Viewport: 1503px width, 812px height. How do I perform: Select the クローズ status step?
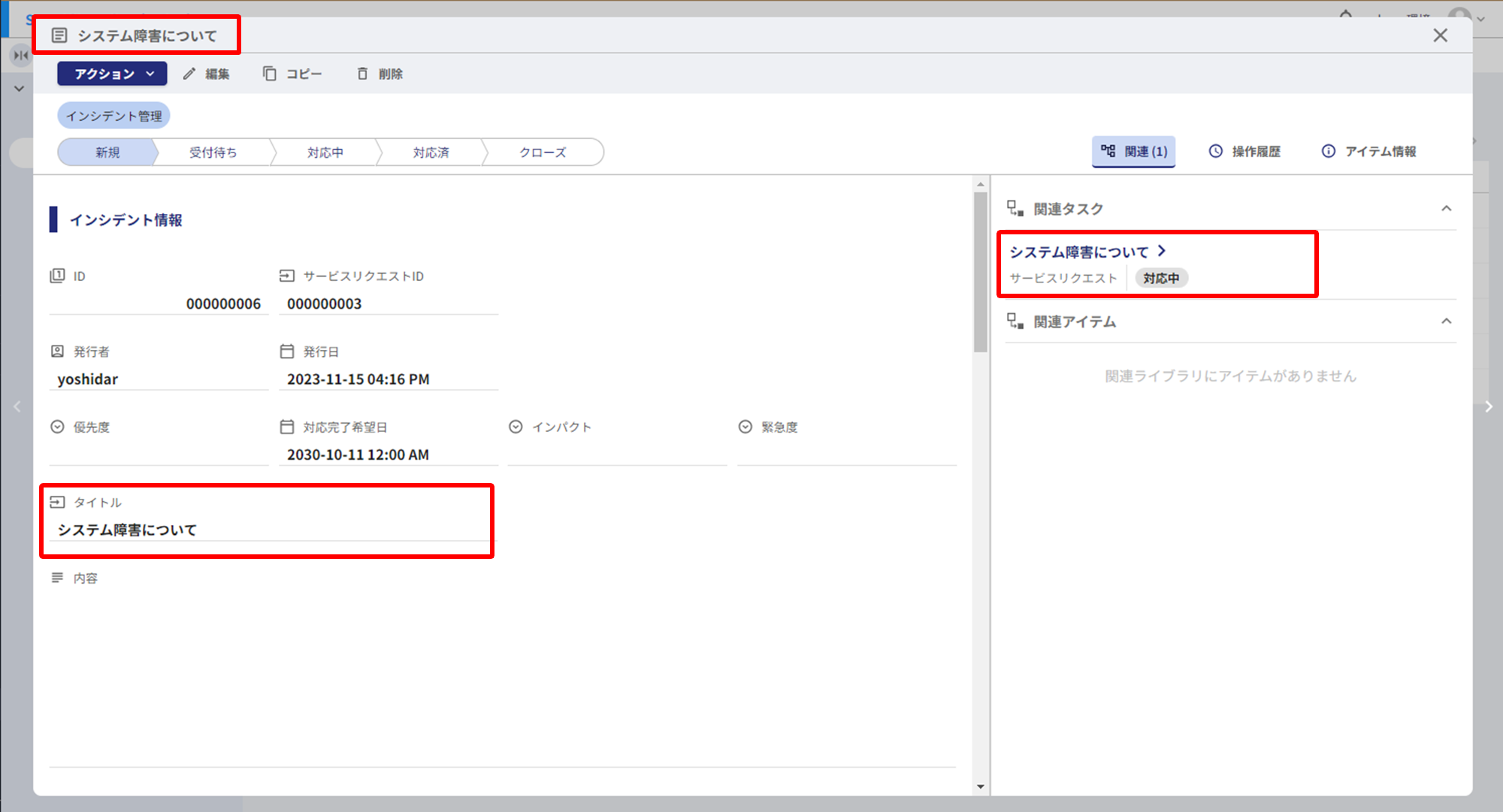(x=542, y=152)
